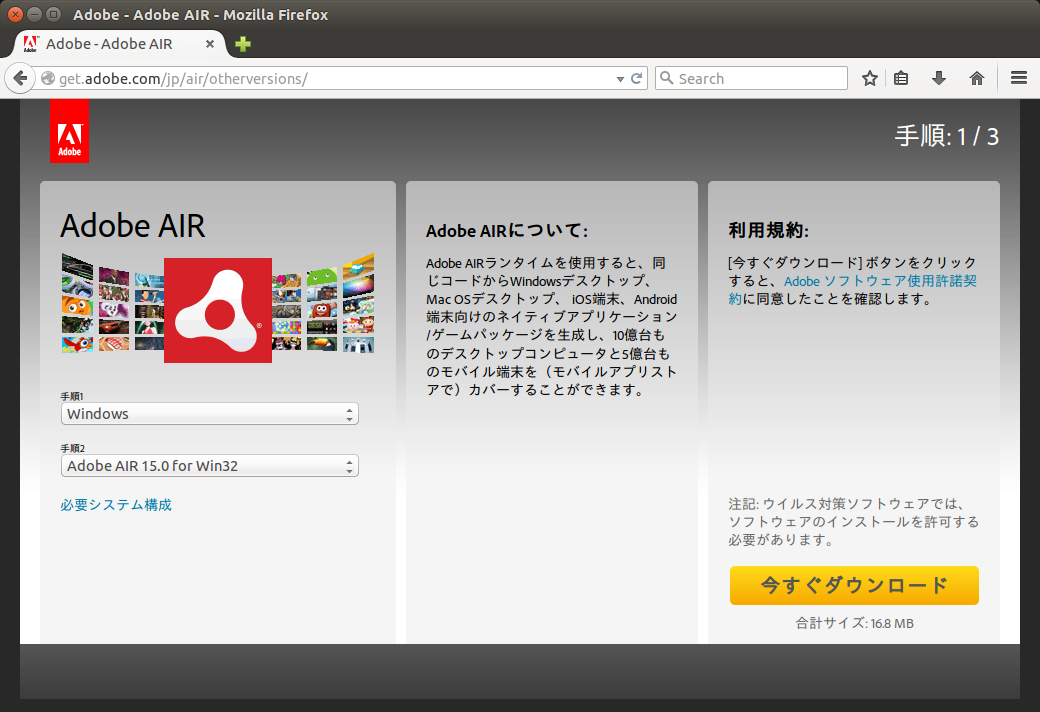Click the Adobe AIR red logo image
1040x712 pixels.
(218, 310)
